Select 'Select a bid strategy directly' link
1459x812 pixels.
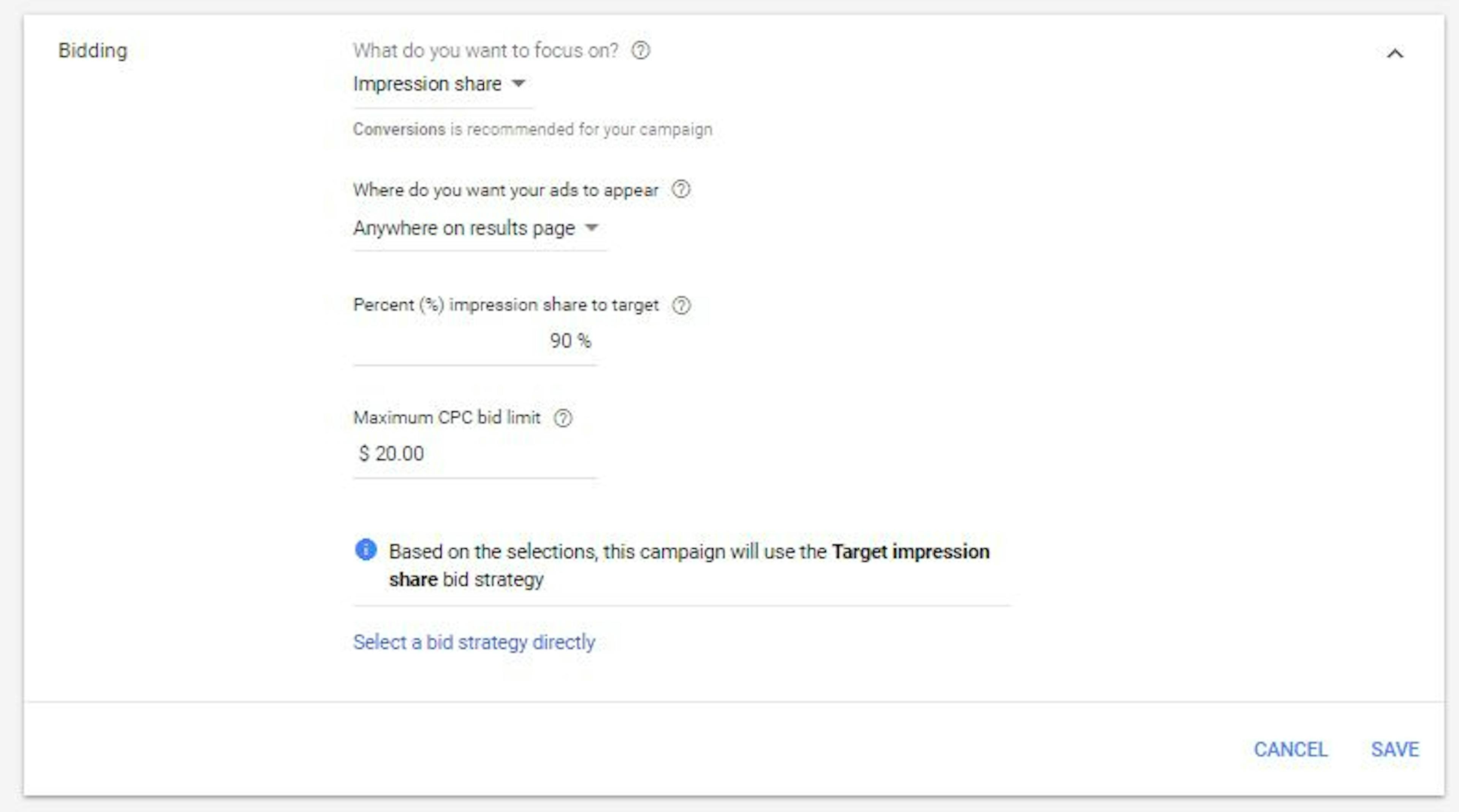pyautogui.click(x=473, y=642)
